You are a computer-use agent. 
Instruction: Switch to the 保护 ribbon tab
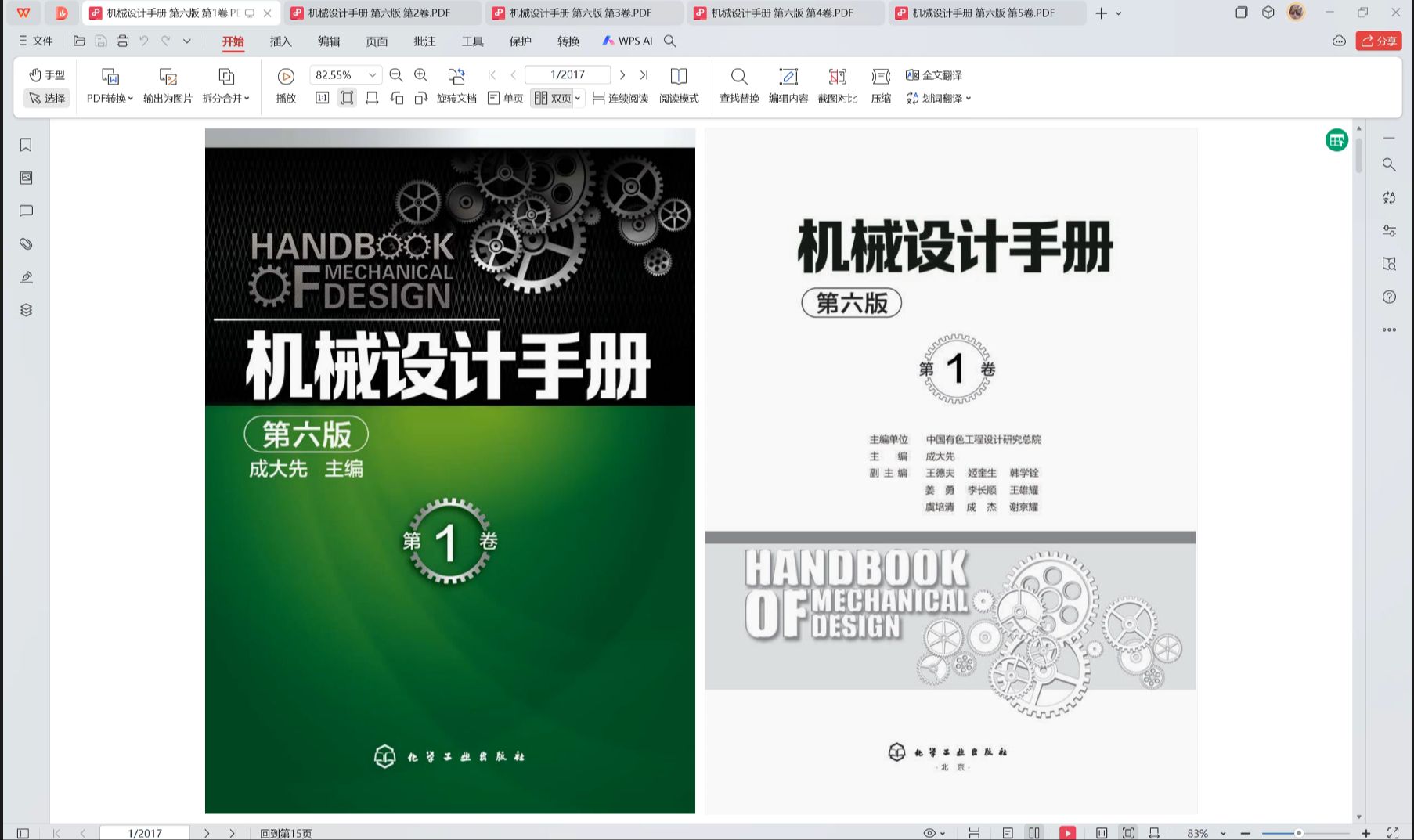tap(520, 41)
